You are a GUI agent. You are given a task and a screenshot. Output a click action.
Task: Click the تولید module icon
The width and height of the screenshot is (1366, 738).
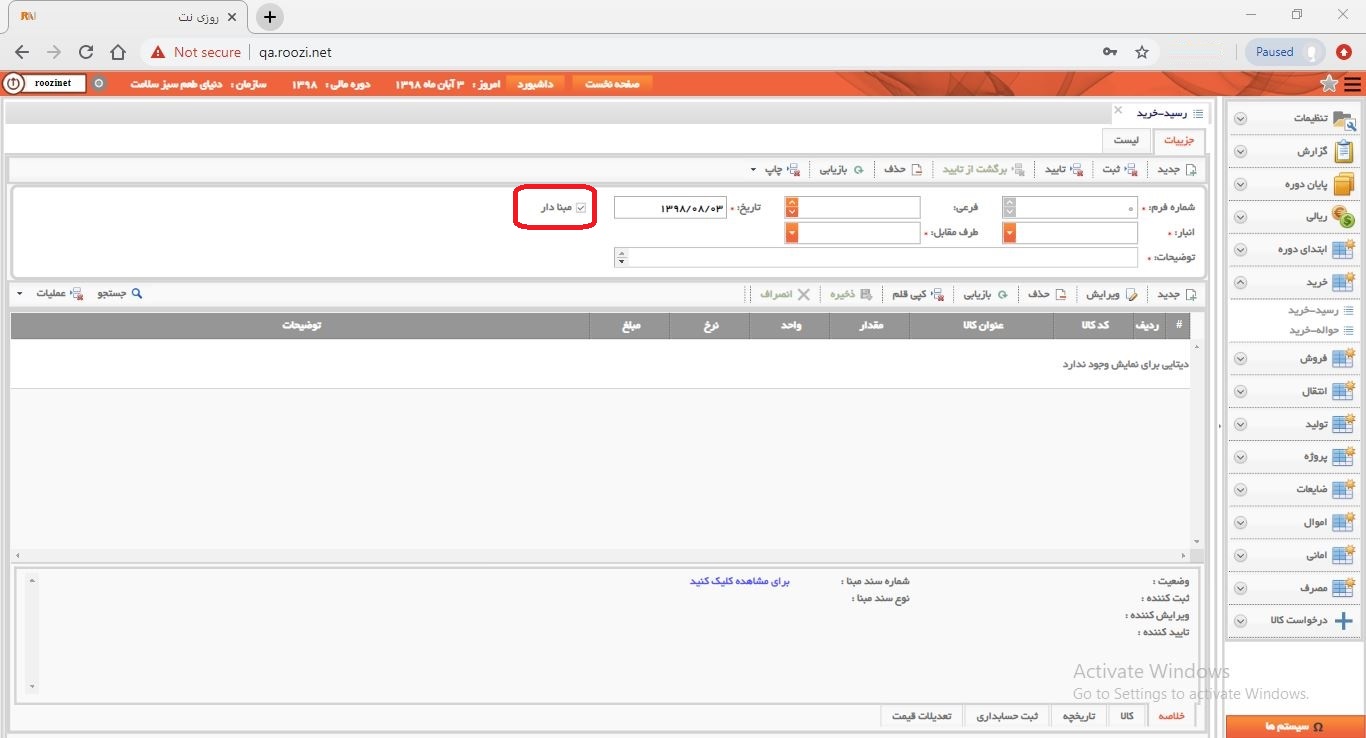tap(1344, 424)
